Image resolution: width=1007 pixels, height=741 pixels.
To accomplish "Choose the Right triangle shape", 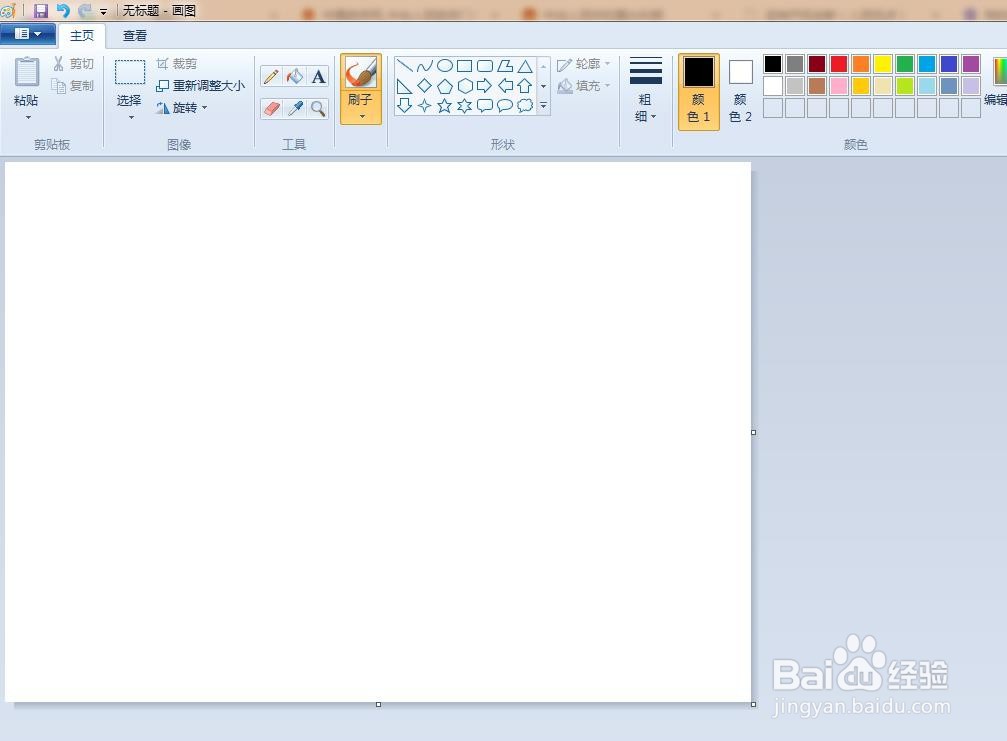I will (x=404, y=86).
